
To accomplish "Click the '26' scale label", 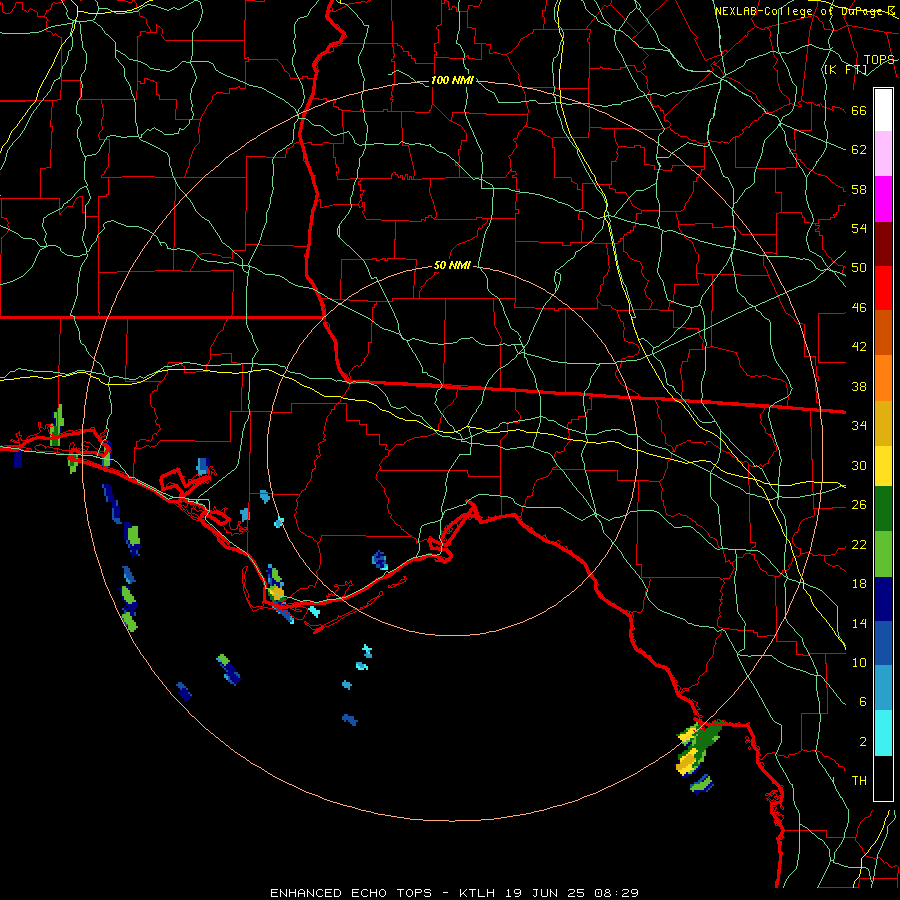I will tap(859, 505).
